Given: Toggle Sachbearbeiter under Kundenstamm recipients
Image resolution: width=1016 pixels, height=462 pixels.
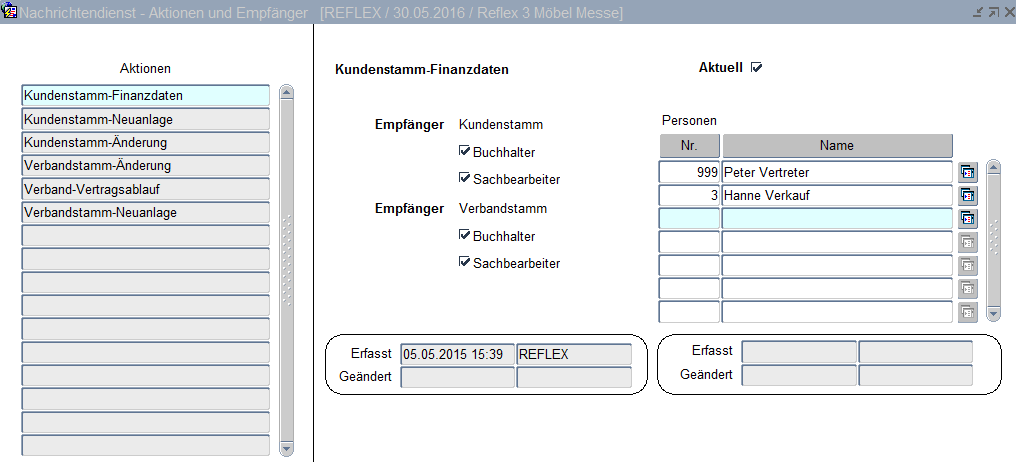Looking at the screenshot, I should click(464, 179).
